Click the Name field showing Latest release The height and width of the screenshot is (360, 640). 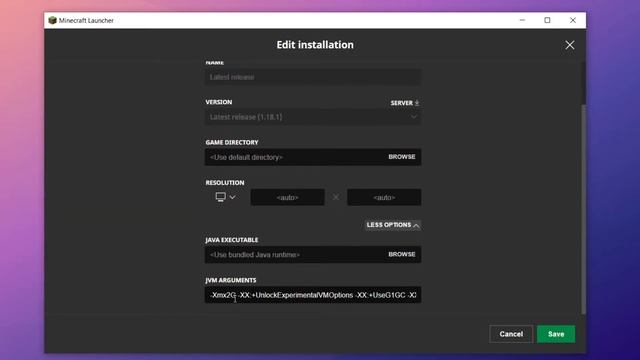pos(313,77)
